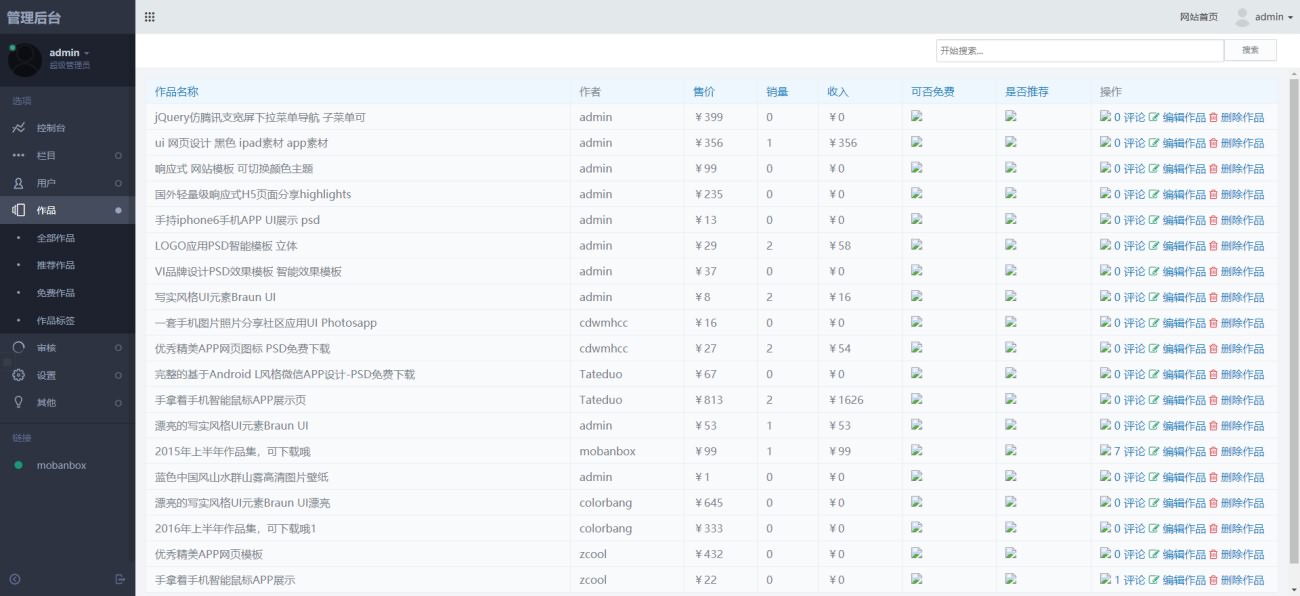Click the collapse sidebar arrow at bottom left

(15, 579)
